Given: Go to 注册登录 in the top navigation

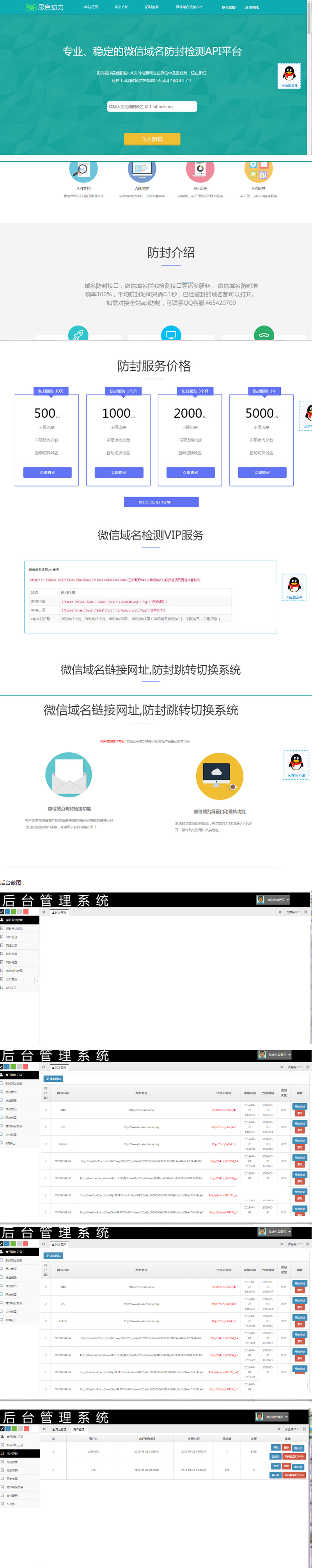Looking at the screenshot, I should [251, 7].
